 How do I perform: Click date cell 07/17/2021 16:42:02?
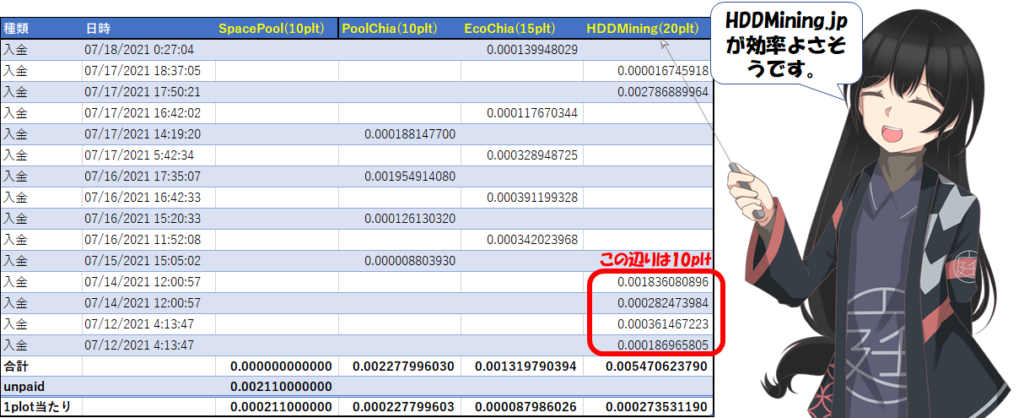click(142, 113)
